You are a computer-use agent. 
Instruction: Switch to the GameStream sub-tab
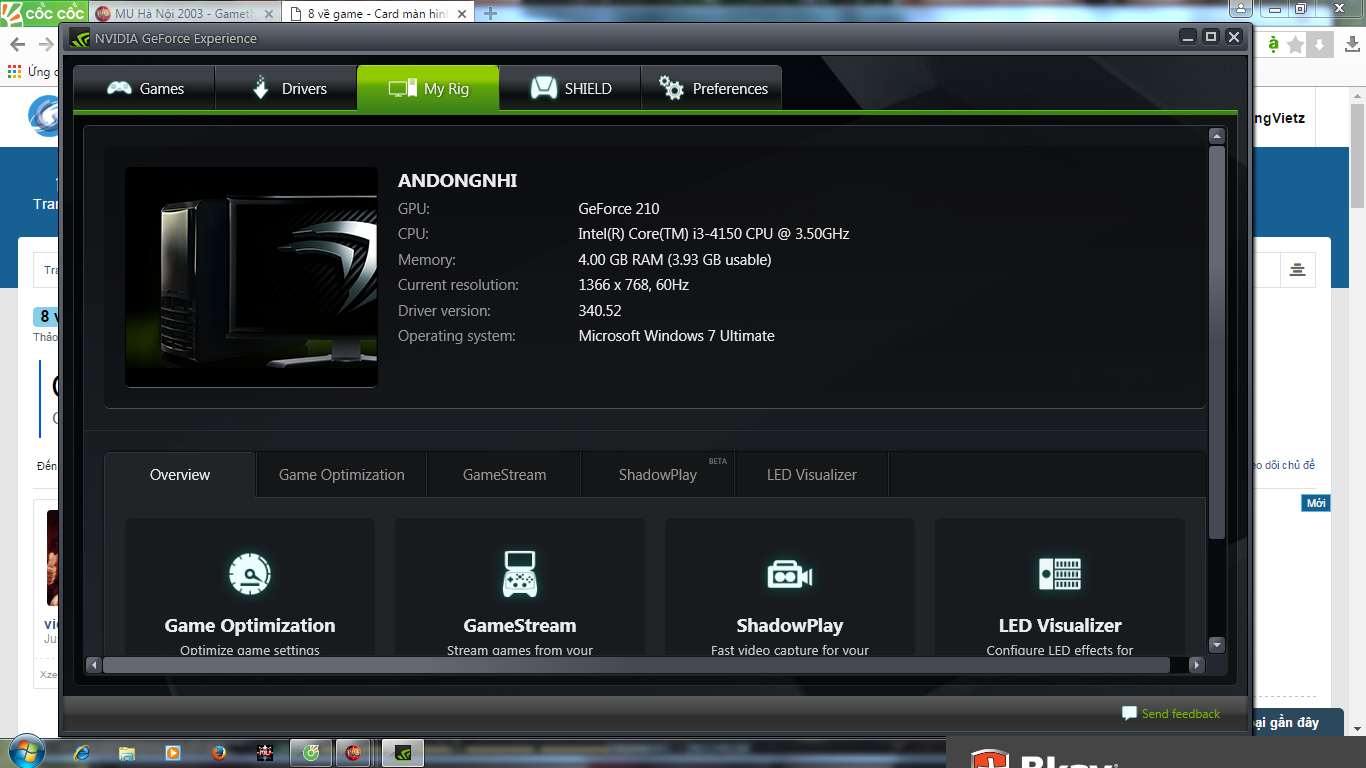[x=504, y=475]
